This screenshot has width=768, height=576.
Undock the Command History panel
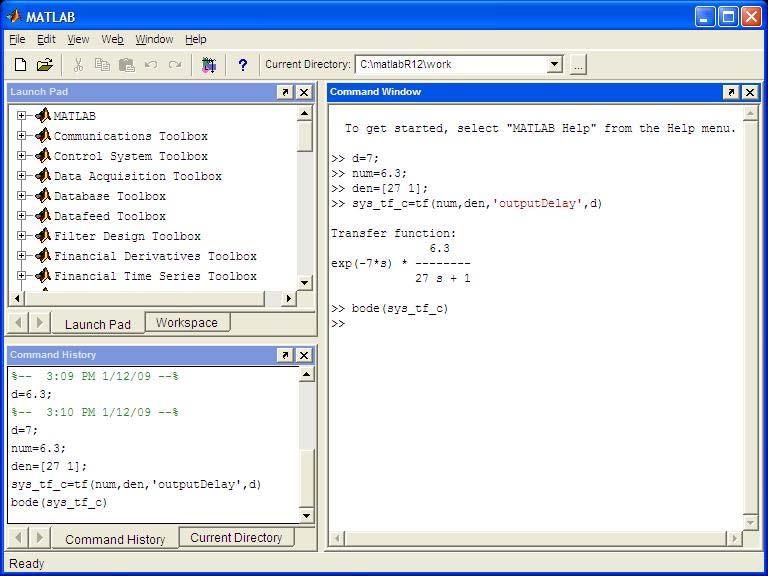click(x=285, y=355)
